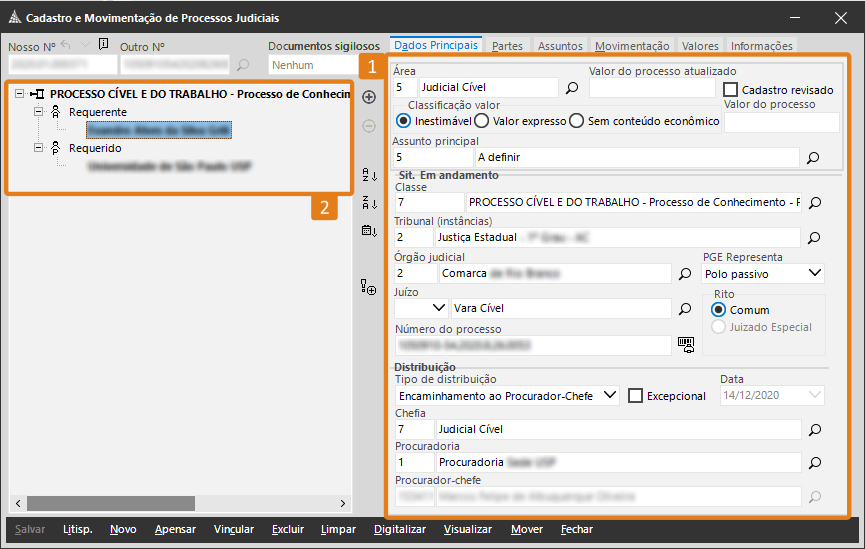Enable the Cadastro revisado checkbox
Screen dimensions: 865x549
[x=731, y=90]
